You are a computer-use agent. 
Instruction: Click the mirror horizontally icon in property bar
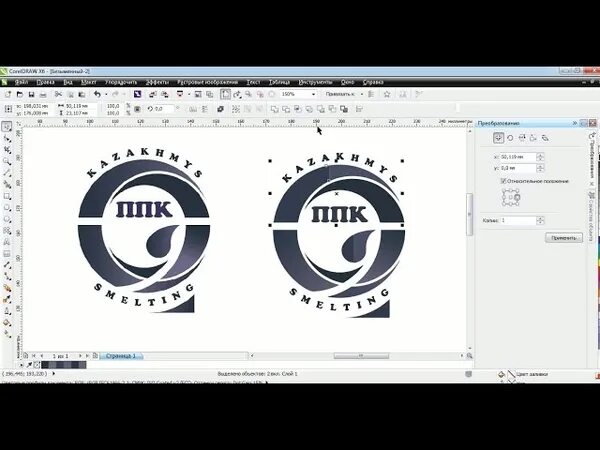coord(193,109)
